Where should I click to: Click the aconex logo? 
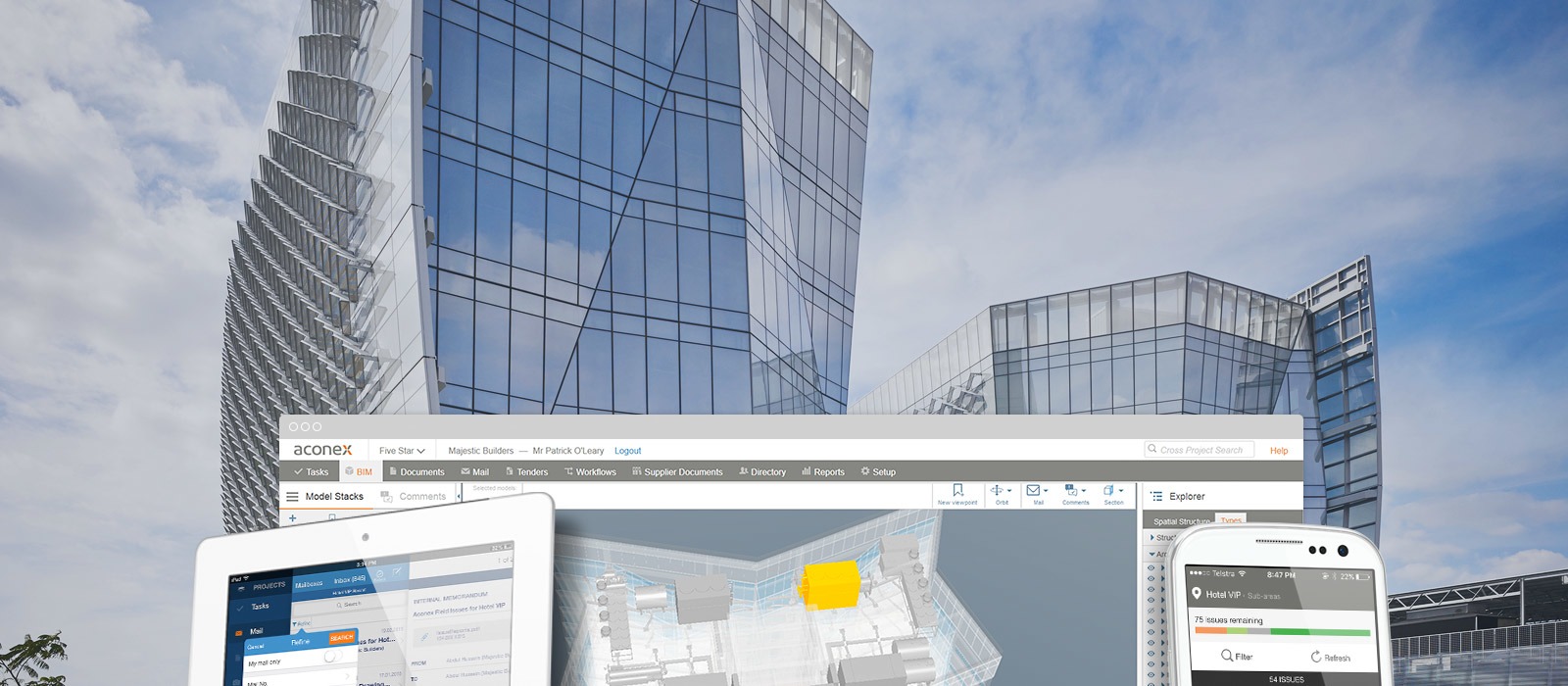[322, 450]
